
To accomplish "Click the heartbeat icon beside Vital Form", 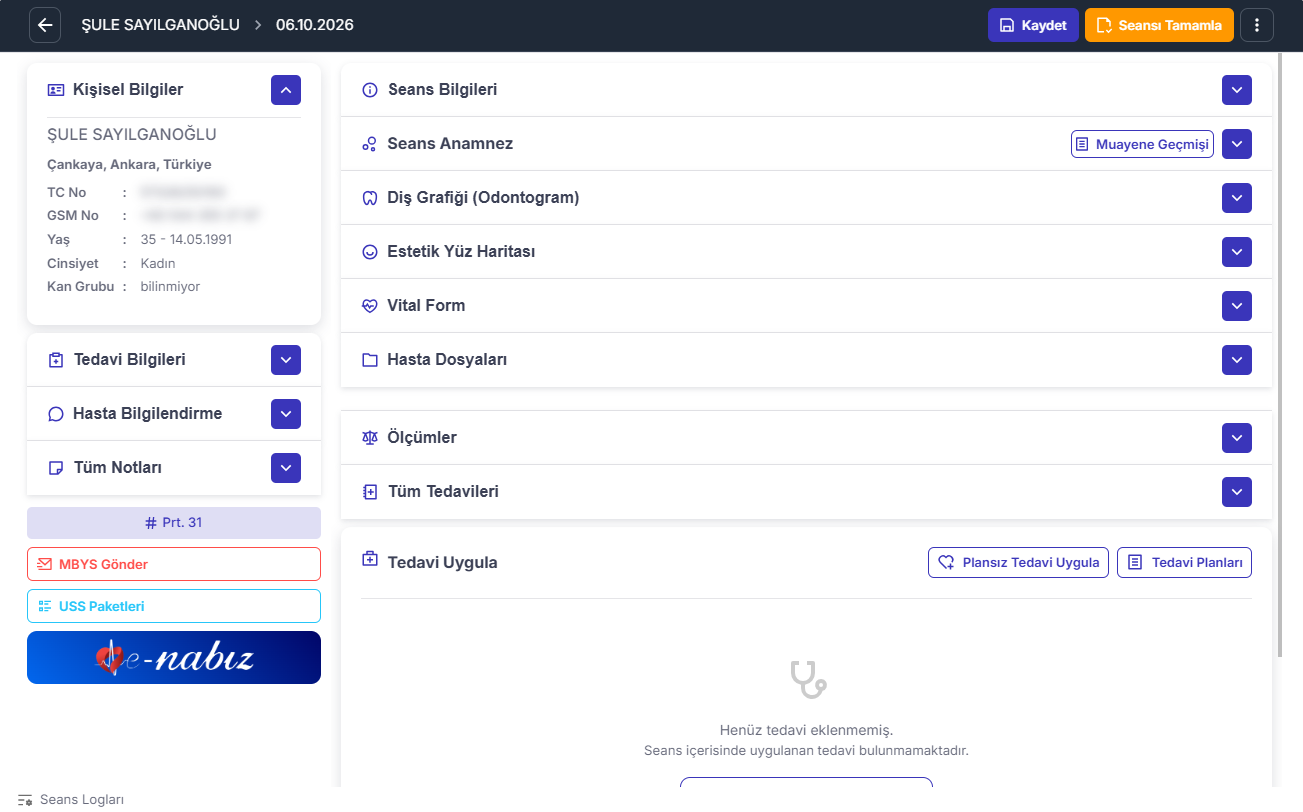I will (369, 306).
